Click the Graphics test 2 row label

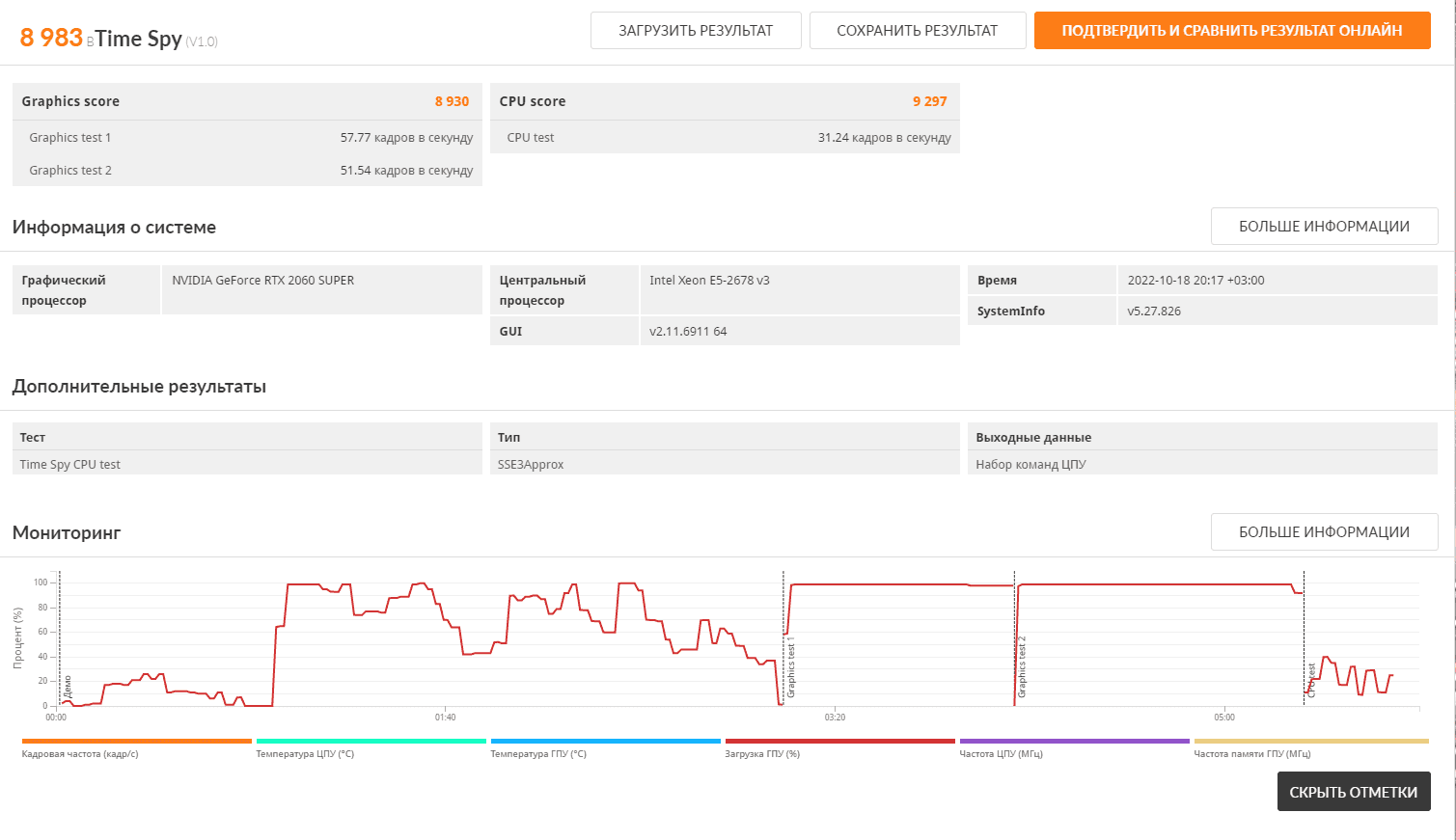point(70,171)
